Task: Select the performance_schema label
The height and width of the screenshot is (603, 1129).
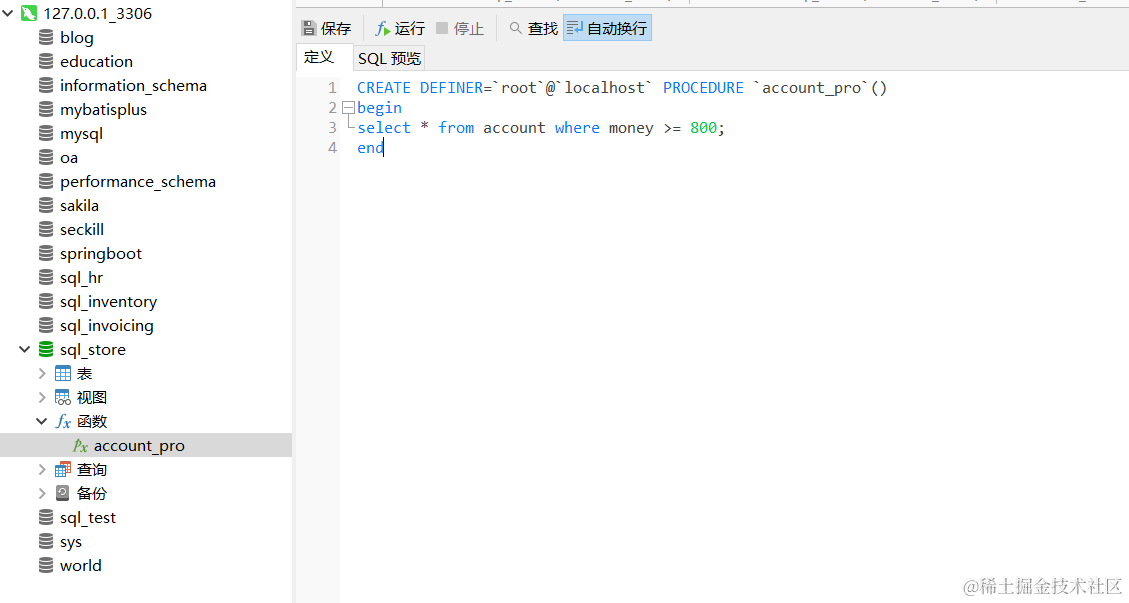Action: pos(138,182)
